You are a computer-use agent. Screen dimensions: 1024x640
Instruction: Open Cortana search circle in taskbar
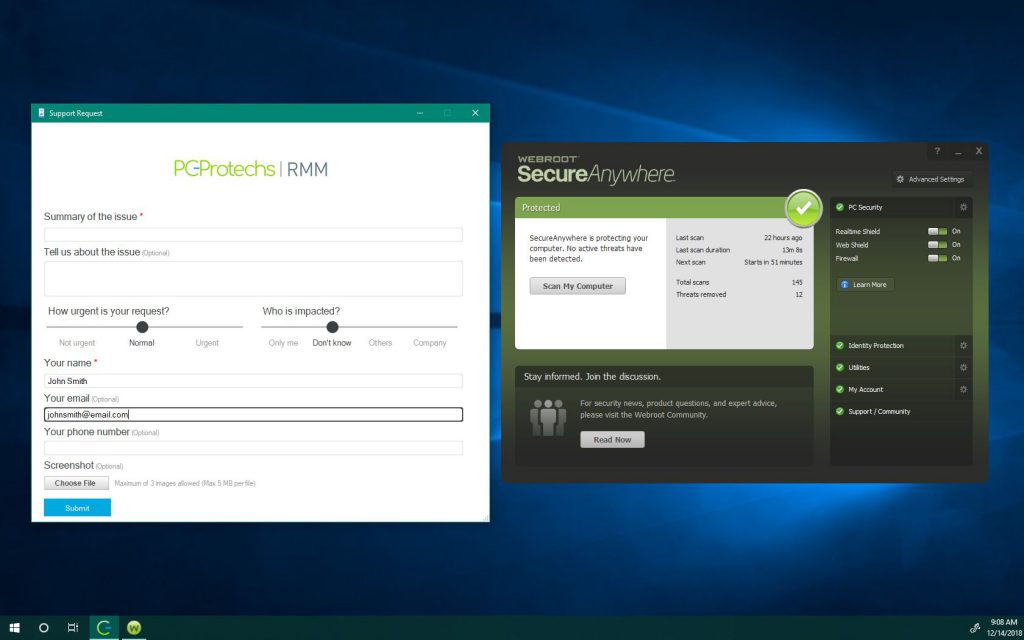(44, 628)
